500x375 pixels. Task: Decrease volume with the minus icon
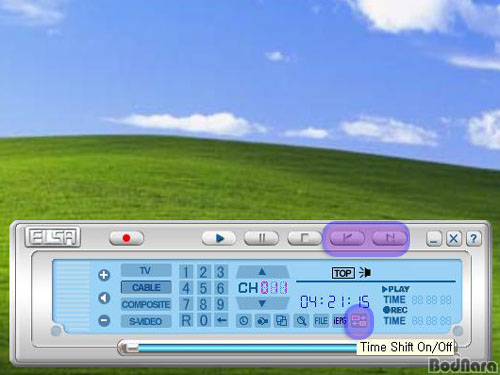tap(104, 320)
